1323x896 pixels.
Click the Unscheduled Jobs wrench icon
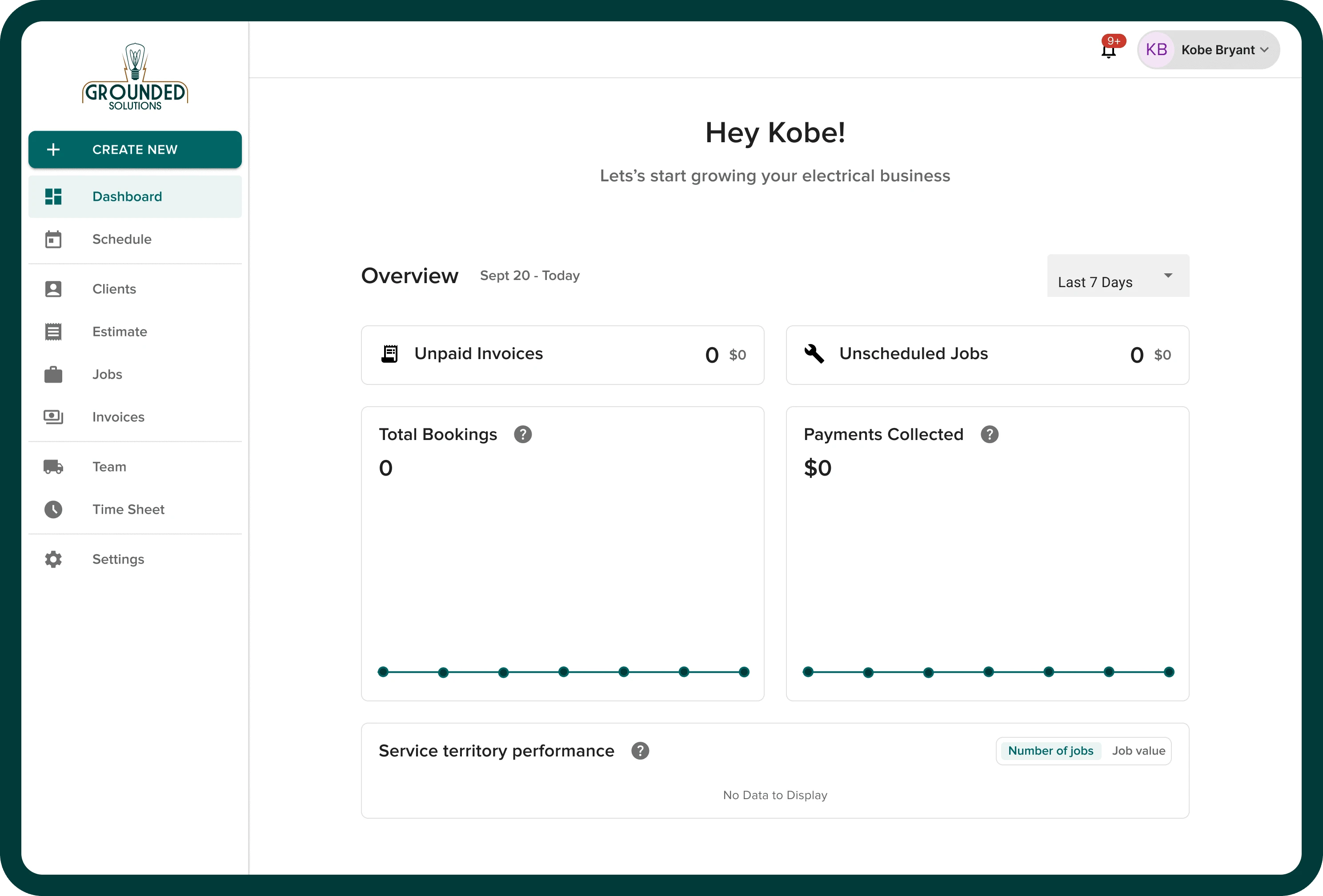pos(814,354)
